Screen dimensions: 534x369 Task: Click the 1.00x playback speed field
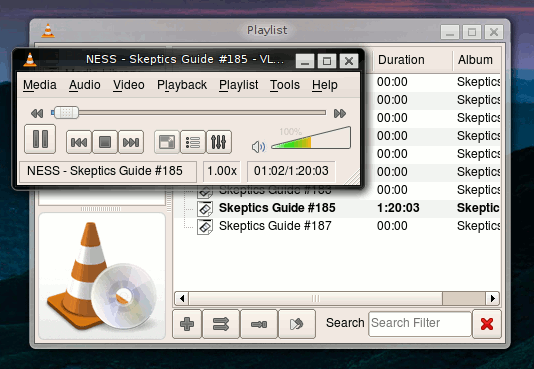click(x=222, y=171)
